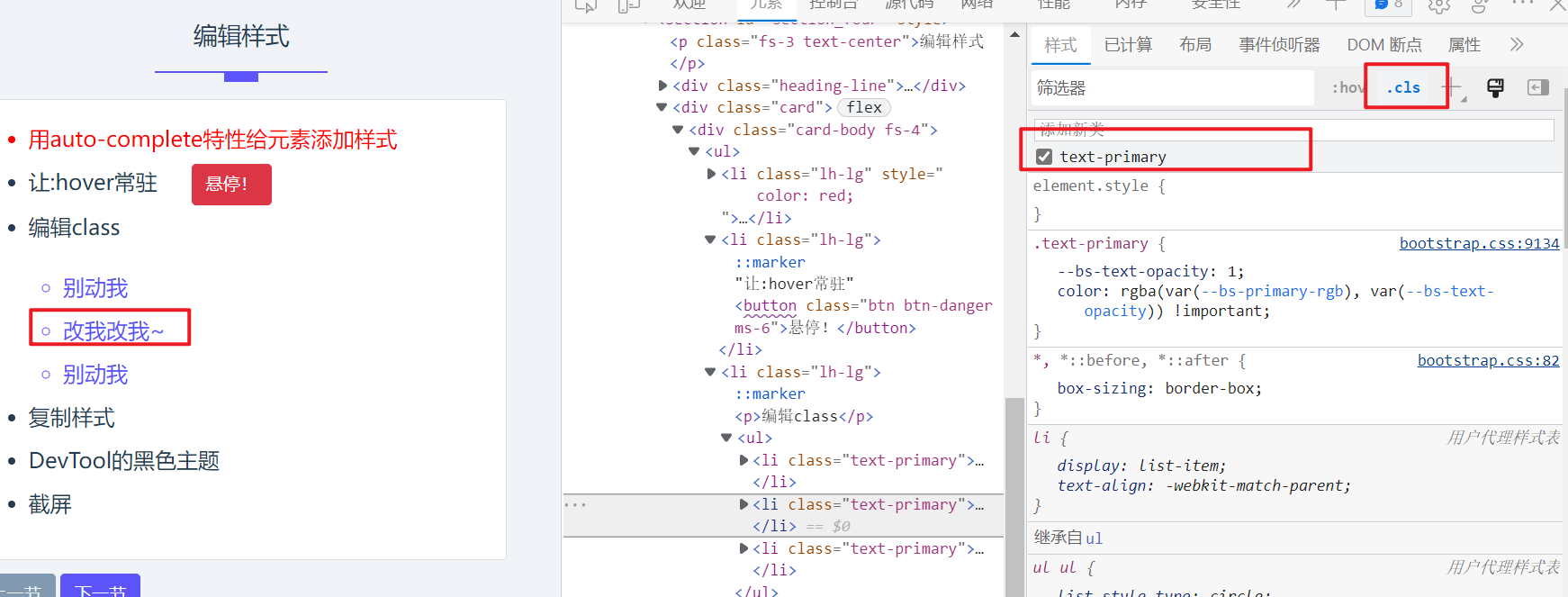Open the DevTools three-dot menu
Viewport: 1568px width, 597px height.
coord(1522,5)
